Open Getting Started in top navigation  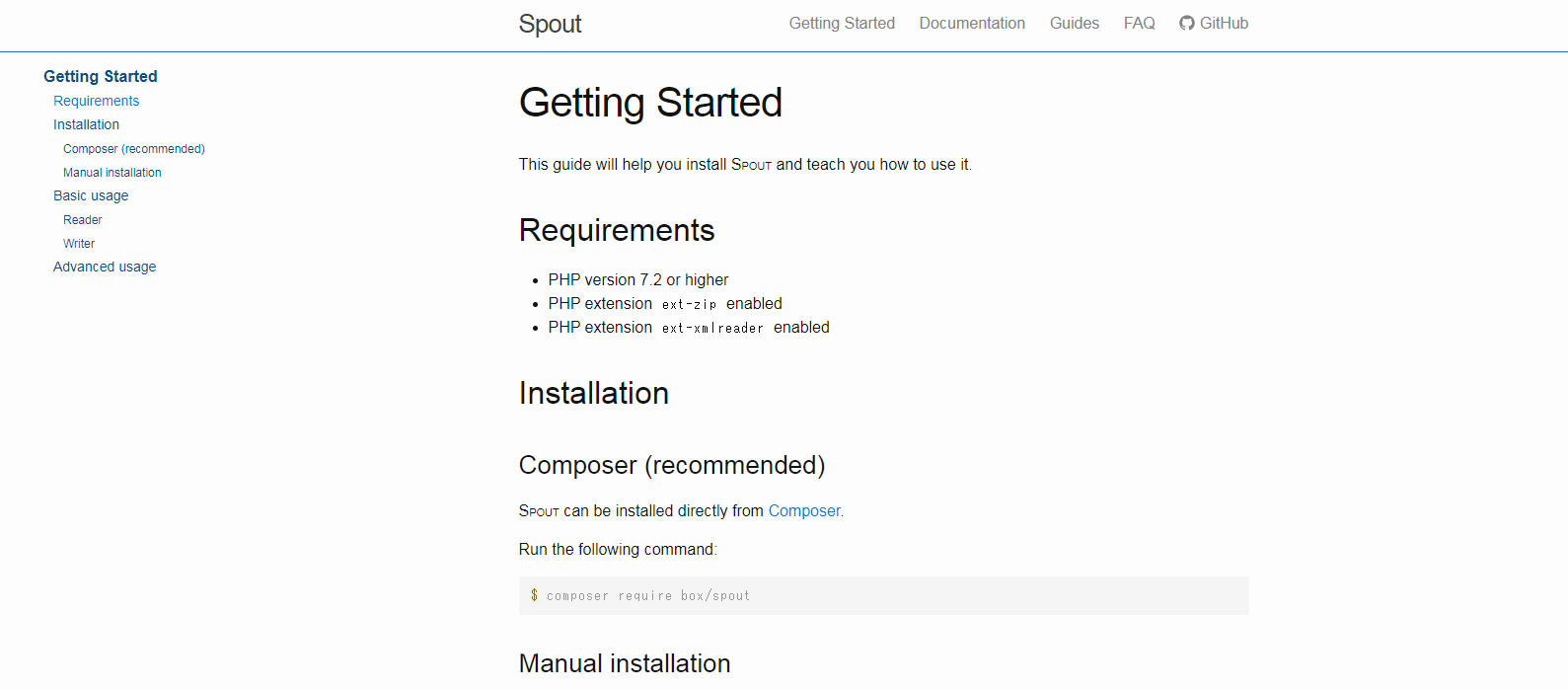[842, 23]
